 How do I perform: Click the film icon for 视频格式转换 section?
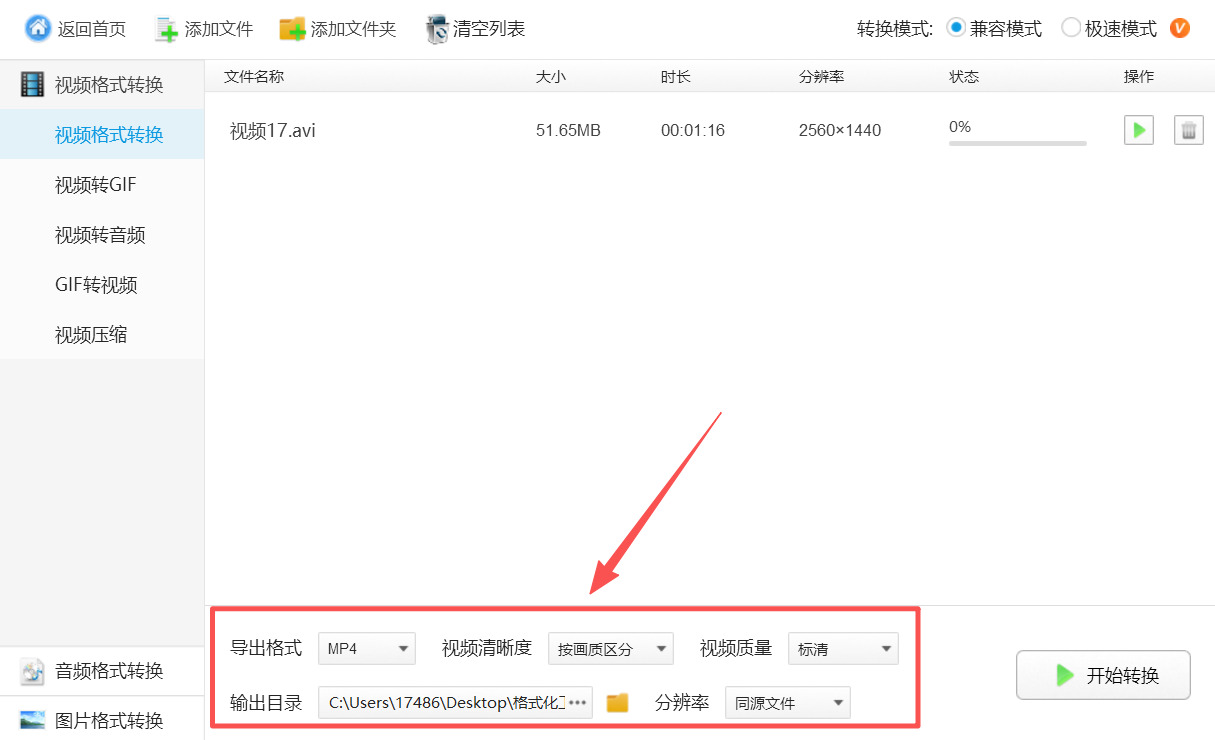click(33, 85)
